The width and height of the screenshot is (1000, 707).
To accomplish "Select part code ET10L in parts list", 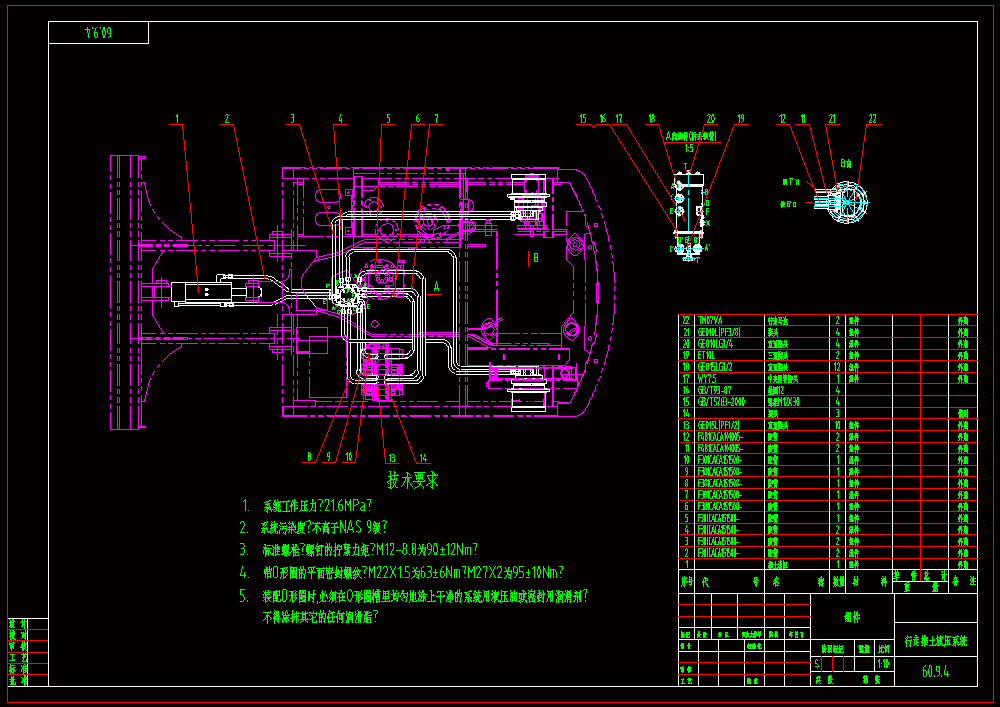I will pyautogui.click(x=707, y=356).
